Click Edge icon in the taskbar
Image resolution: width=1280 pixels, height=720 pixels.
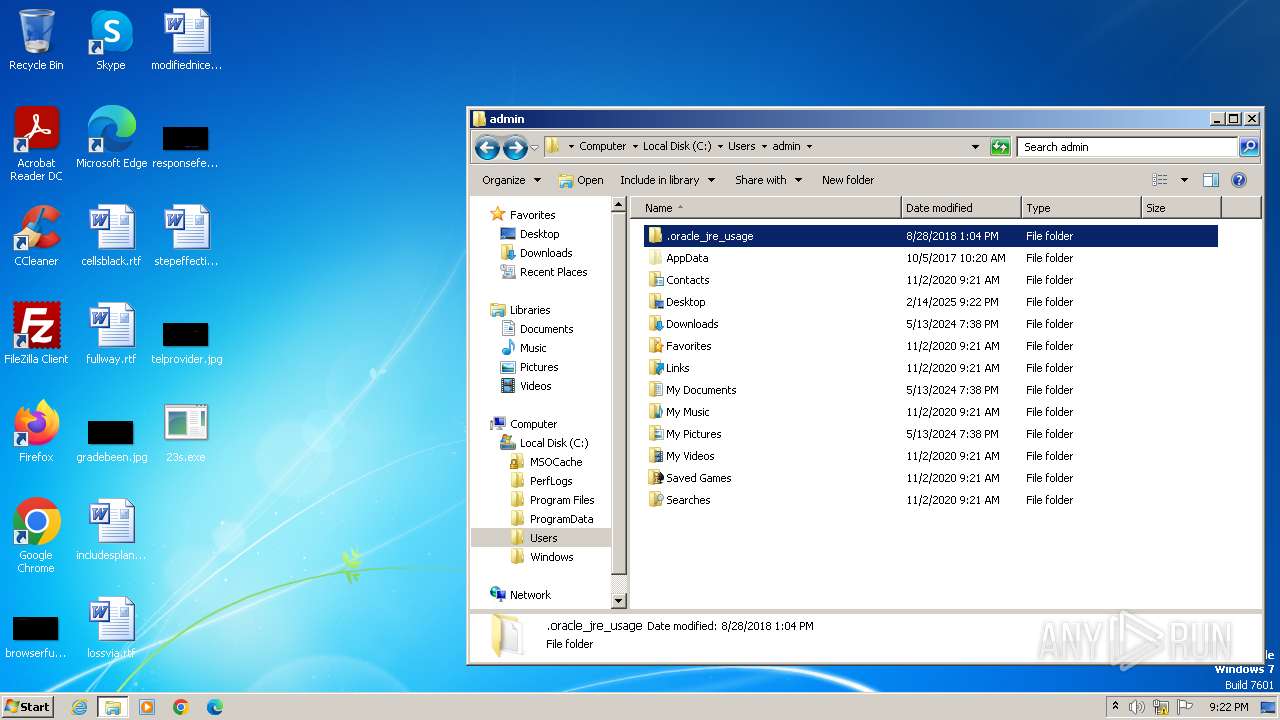(x=215, y=707)
